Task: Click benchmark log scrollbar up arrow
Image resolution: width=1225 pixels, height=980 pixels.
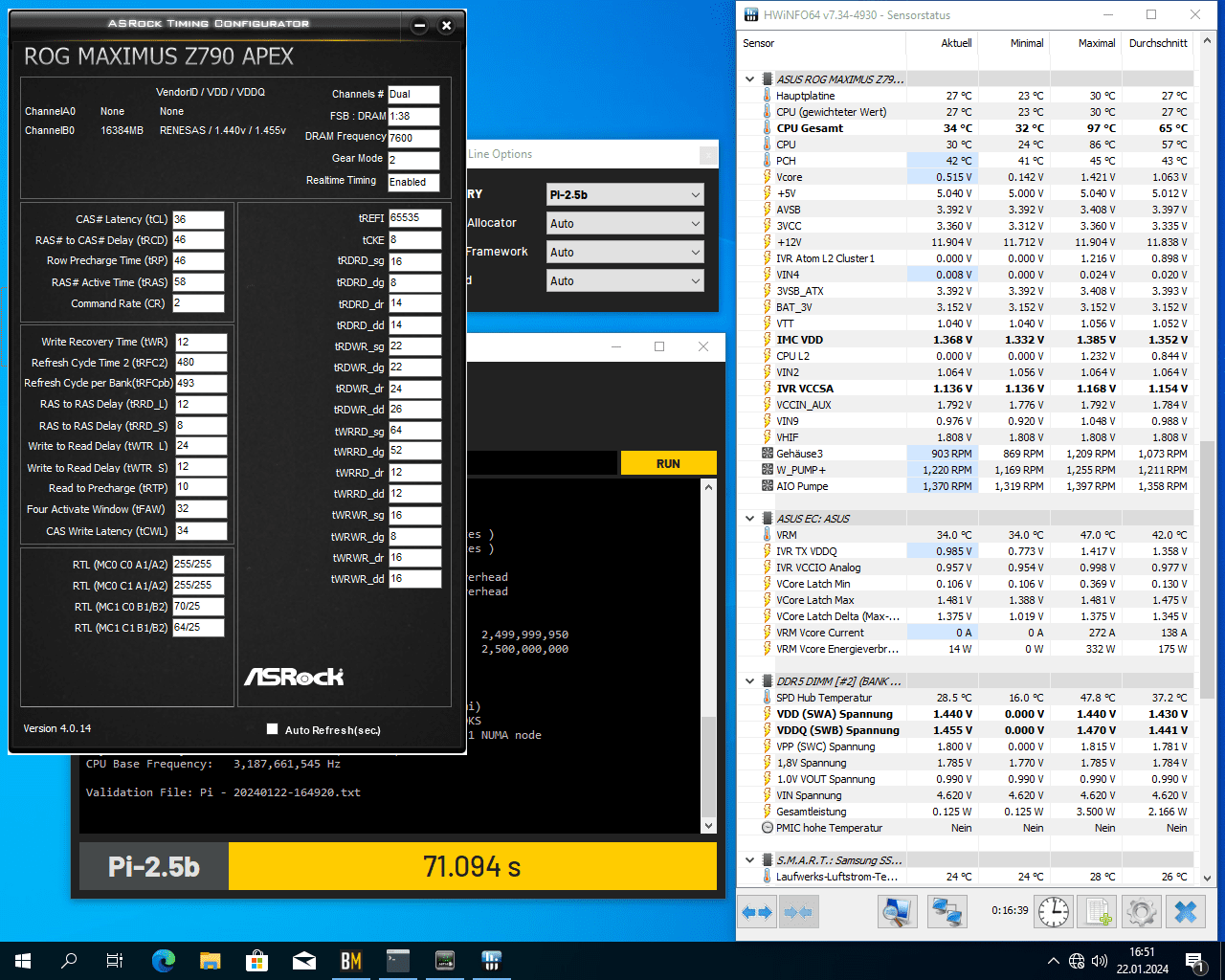Action: click(x=708, y=487)
